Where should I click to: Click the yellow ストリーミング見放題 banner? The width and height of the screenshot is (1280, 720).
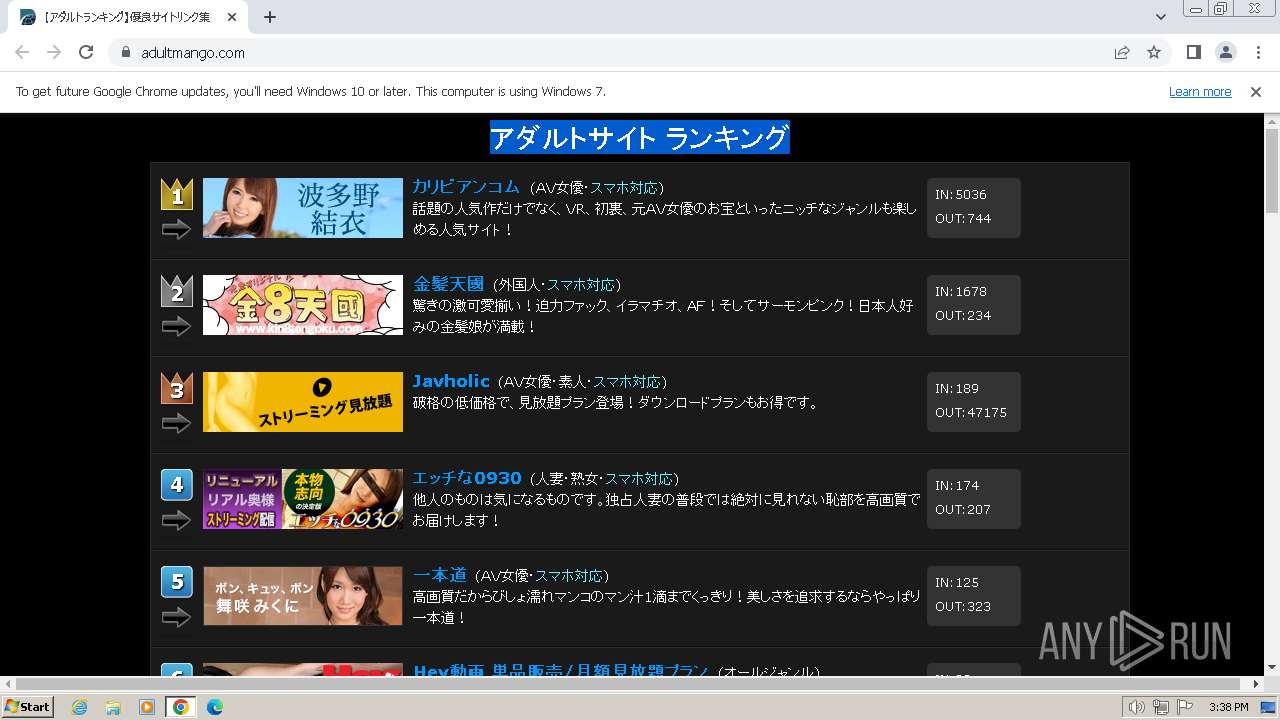[303, 402]
